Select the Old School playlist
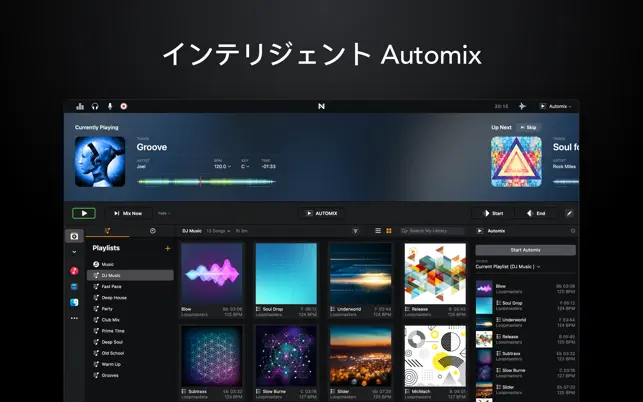Viewport: 643px width, 402px height. [130, 353]
